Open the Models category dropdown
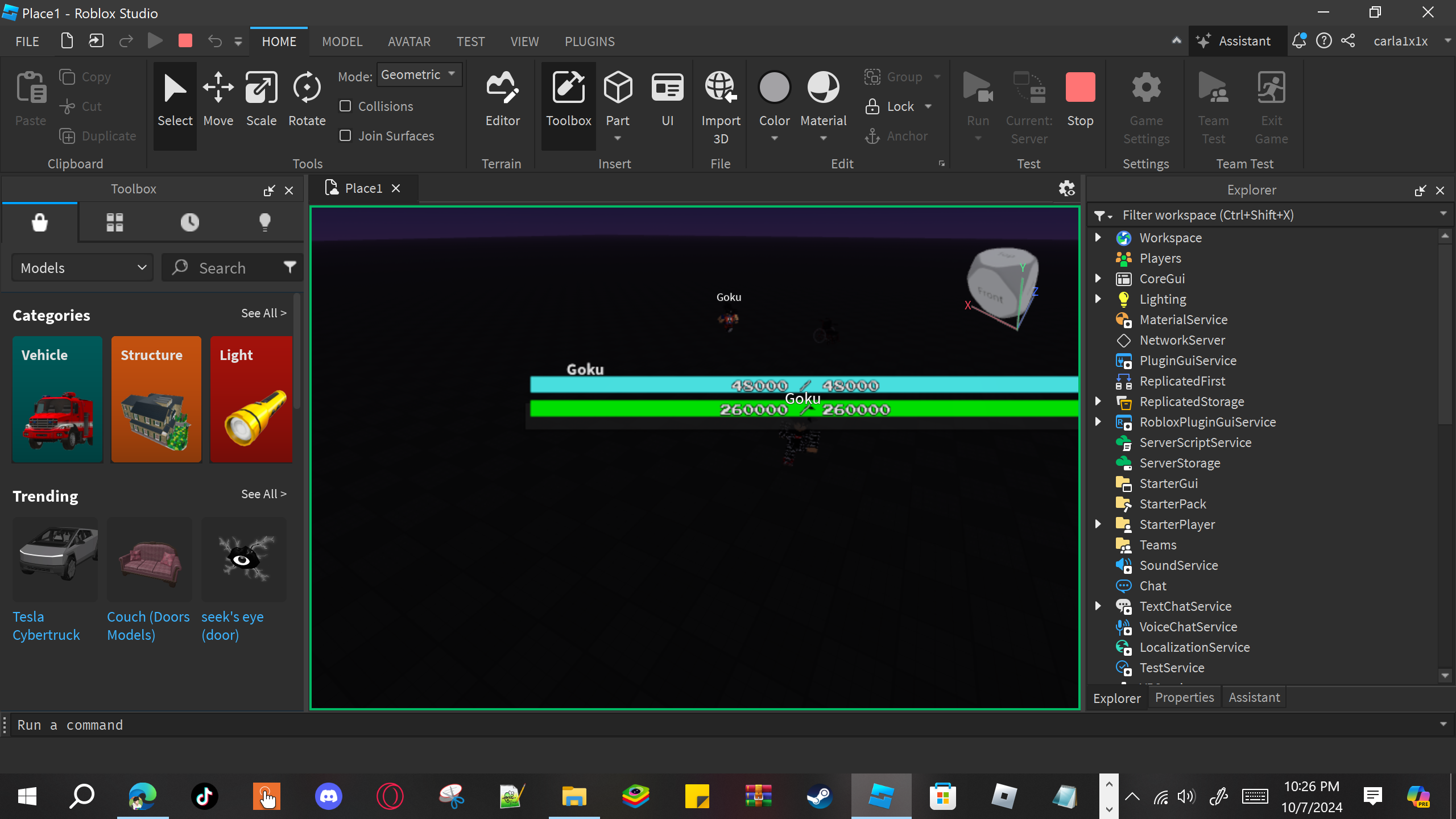Screen dimensions: 1456x819 (82, 268)
